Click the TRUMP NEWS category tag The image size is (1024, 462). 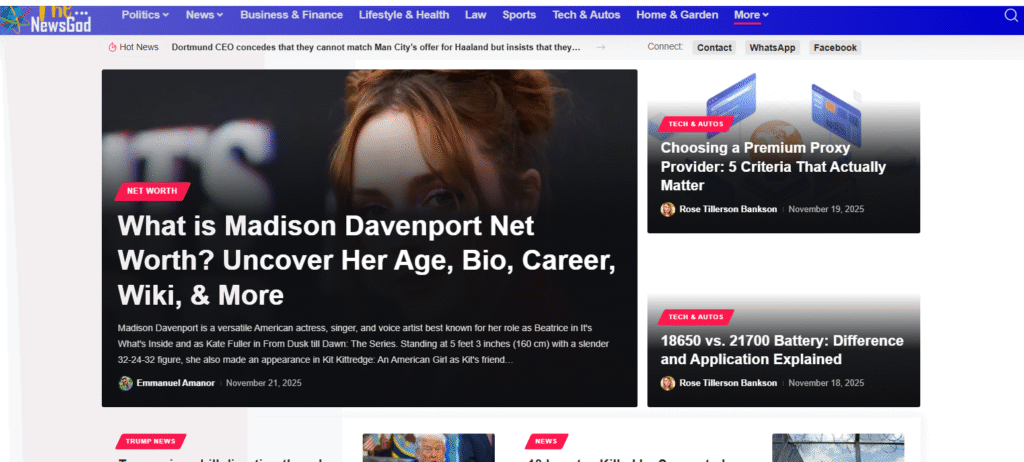(x=151, y=441)
